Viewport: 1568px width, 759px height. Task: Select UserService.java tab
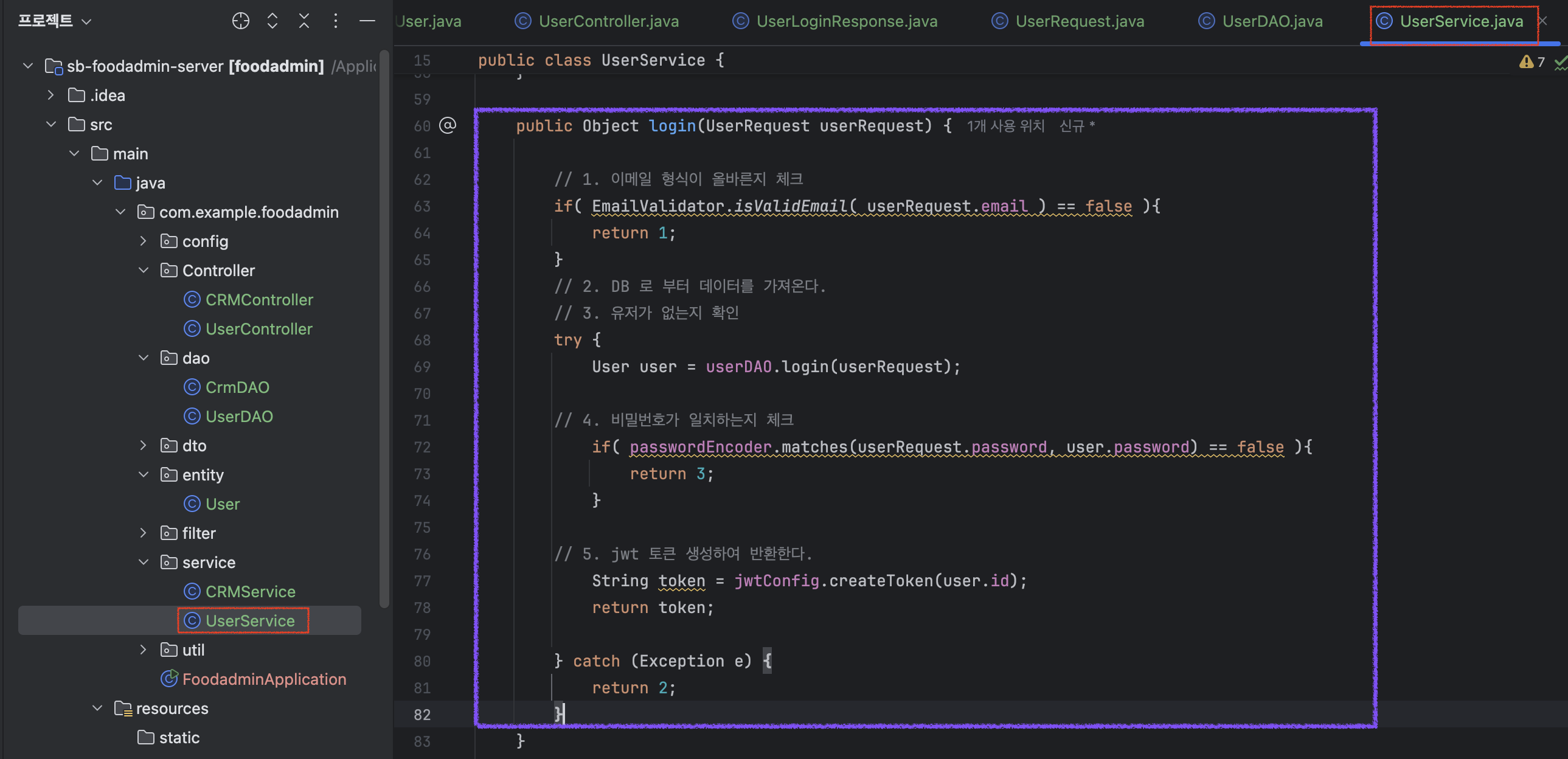click(x=1449, y=21)
